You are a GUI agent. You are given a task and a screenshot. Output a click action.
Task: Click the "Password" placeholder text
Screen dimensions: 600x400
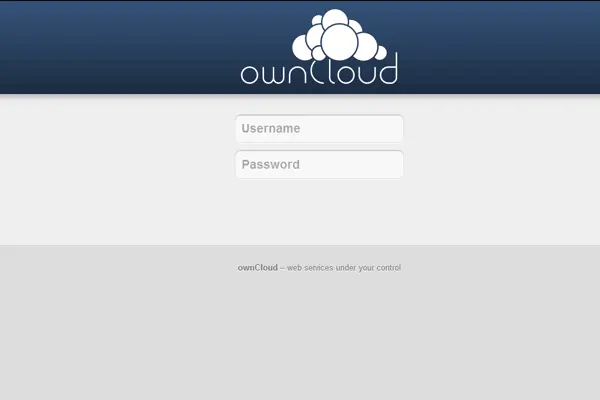pos(270,165)
